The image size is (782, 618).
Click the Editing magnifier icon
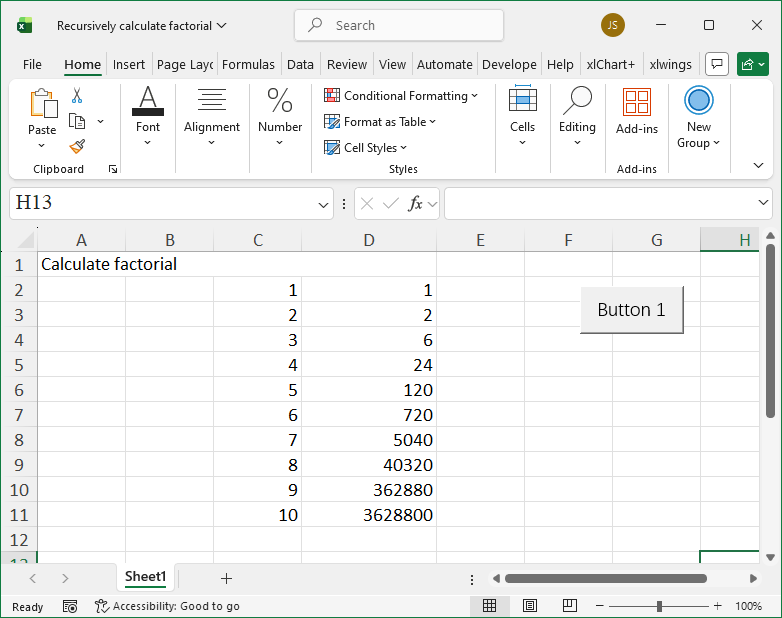pyautogui.click(x=577, y=101)
